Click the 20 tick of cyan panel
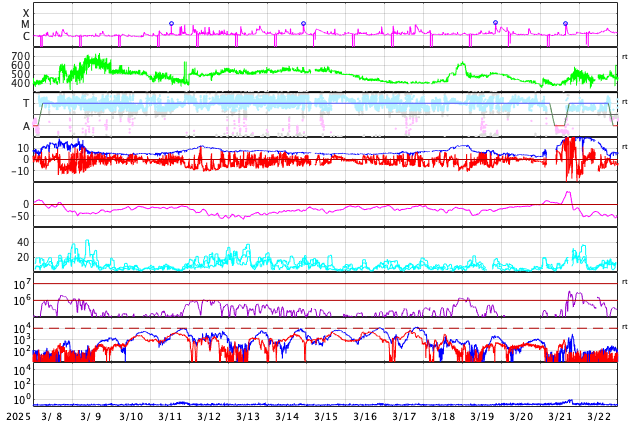Screen dimensions: 634x424 [x=23, y=257]
